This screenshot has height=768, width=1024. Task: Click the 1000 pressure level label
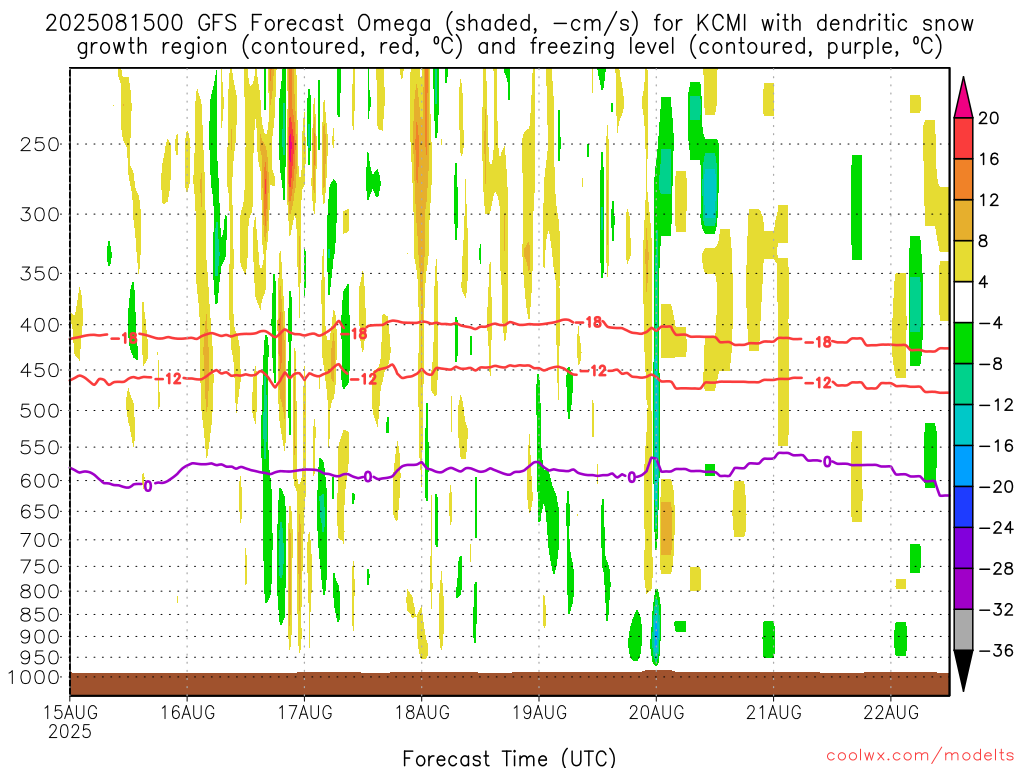[34, 677]
